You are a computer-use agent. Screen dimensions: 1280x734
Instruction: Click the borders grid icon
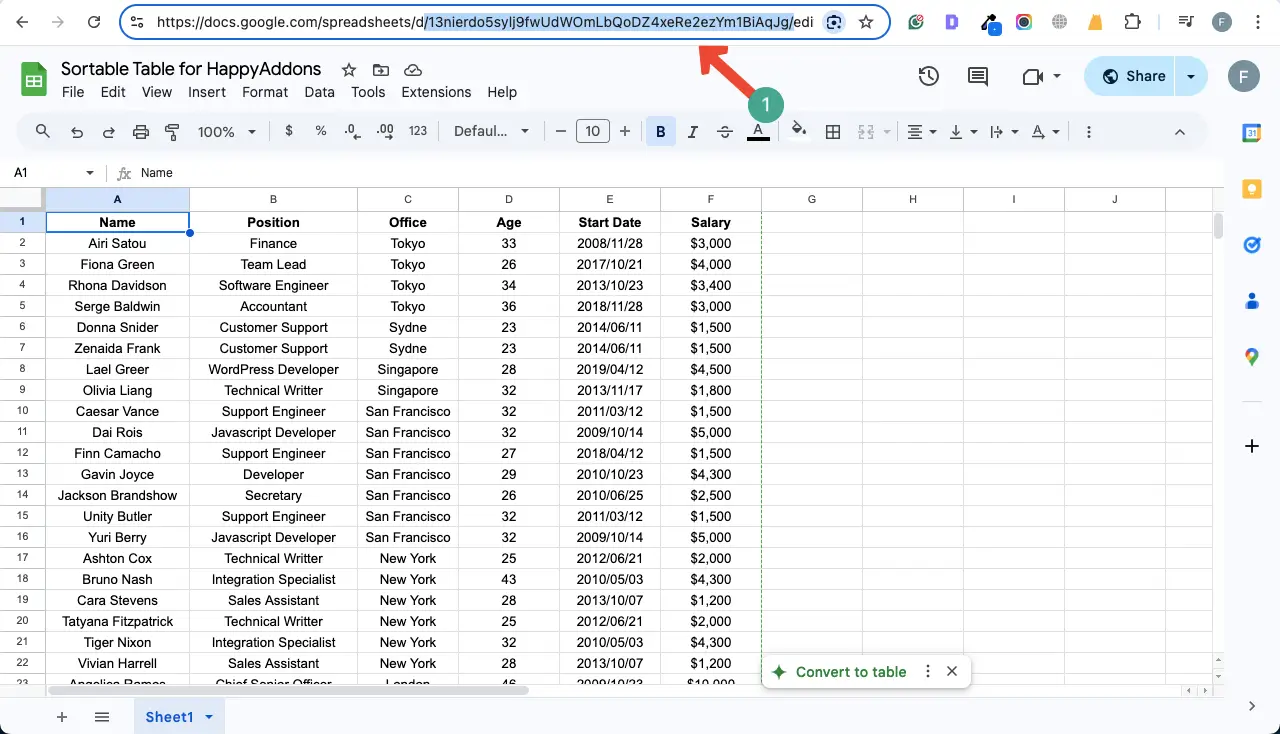pos(832,131)
